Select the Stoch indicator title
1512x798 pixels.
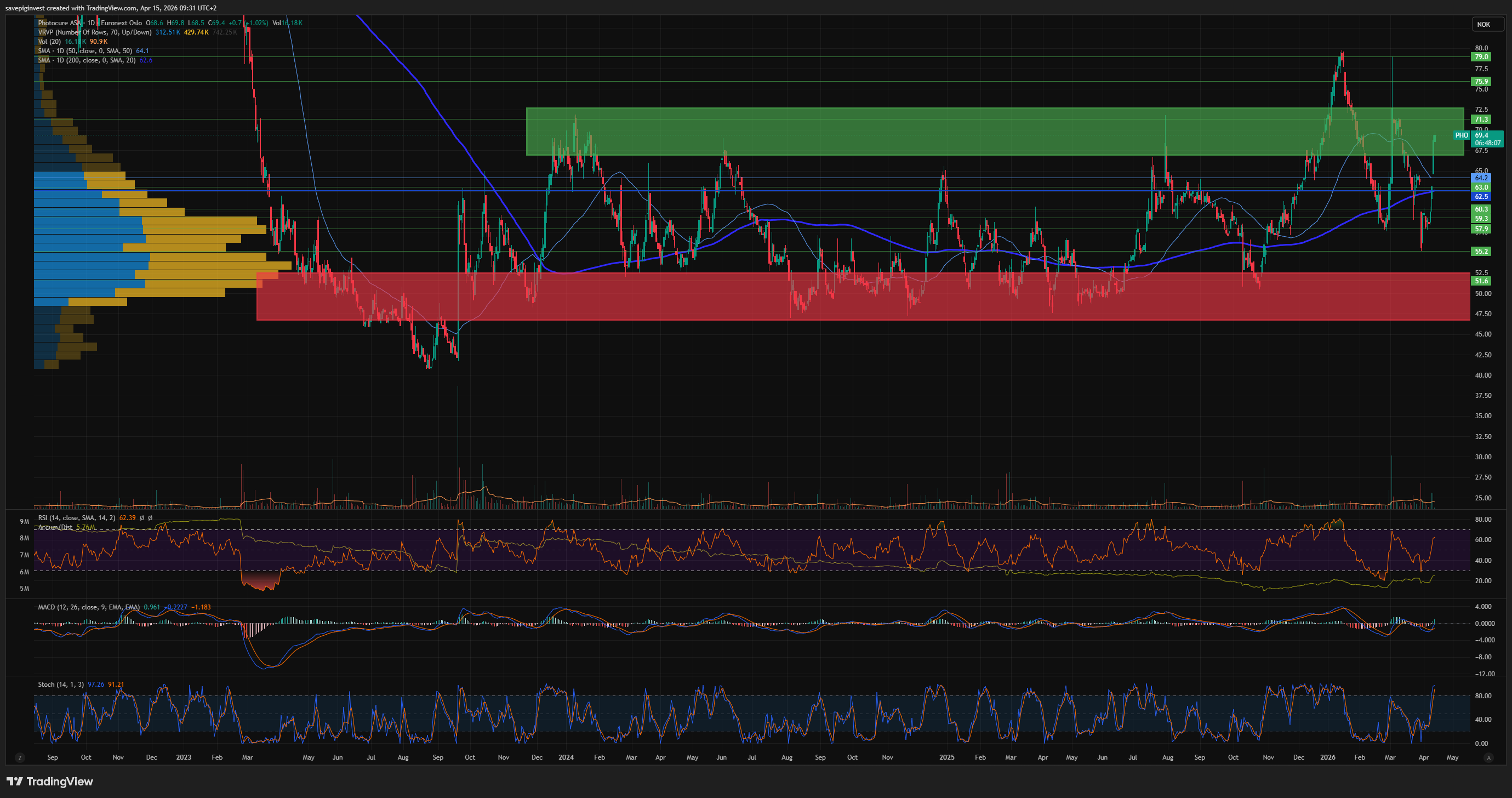pyautogui.click(x=60, y=685)
